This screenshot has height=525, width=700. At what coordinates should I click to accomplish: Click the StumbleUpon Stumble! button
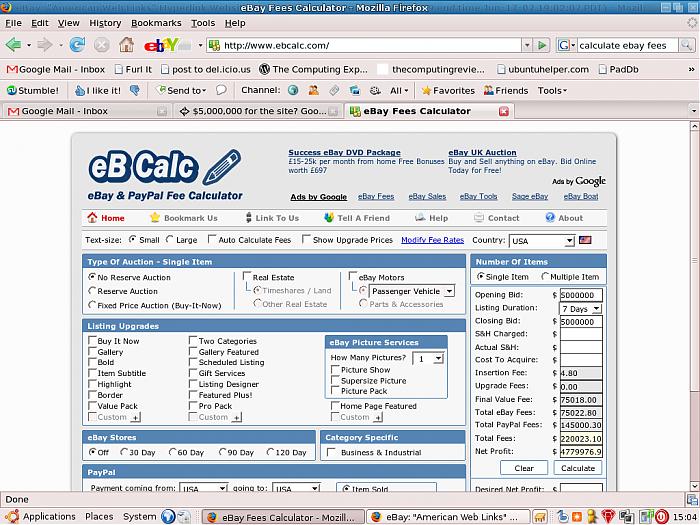[x=33, y=91]
